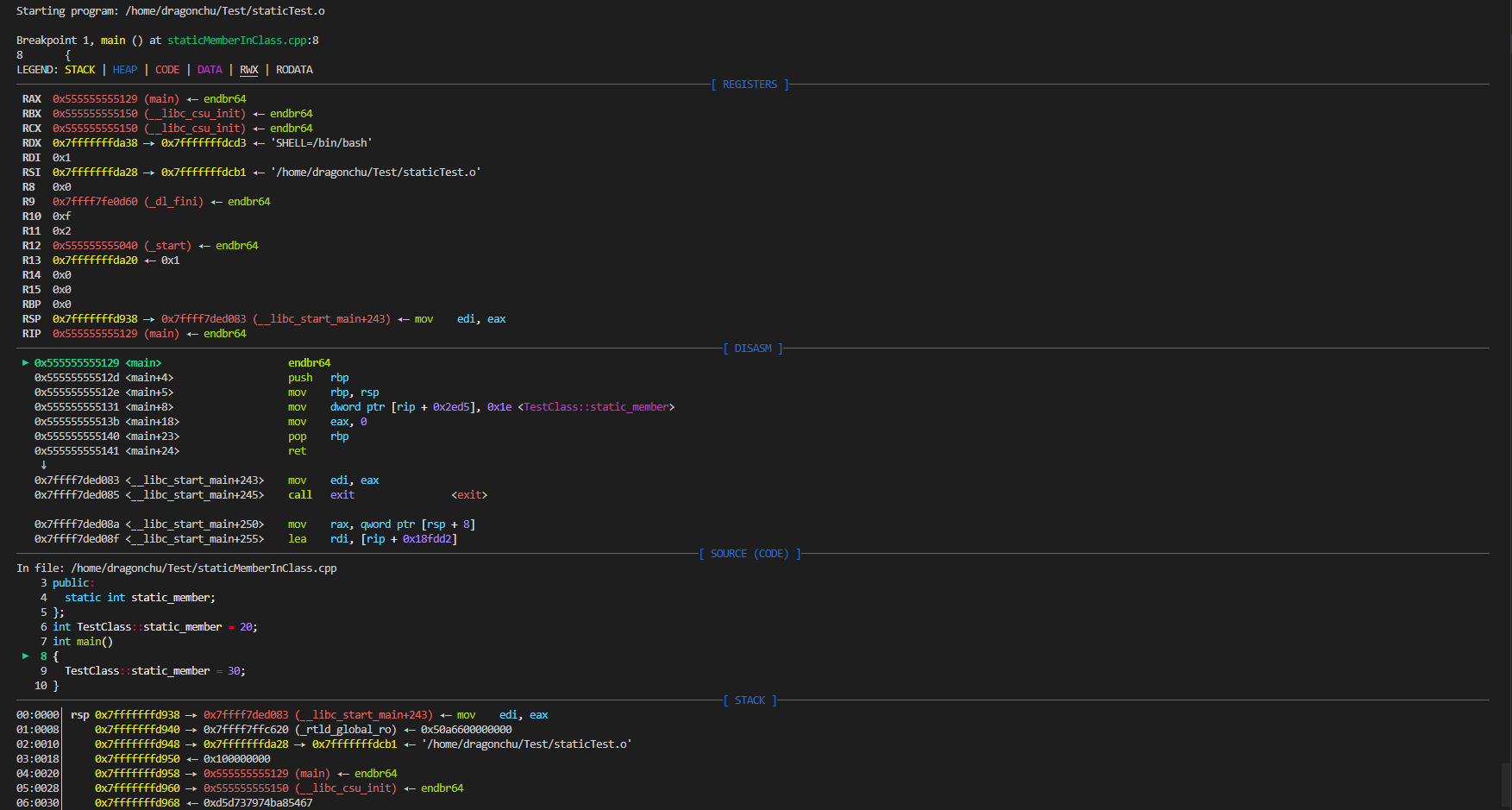Click the staticTest.o path in the Starting program line
Viewport: 1512px width, 810px height.
(225, 11)
